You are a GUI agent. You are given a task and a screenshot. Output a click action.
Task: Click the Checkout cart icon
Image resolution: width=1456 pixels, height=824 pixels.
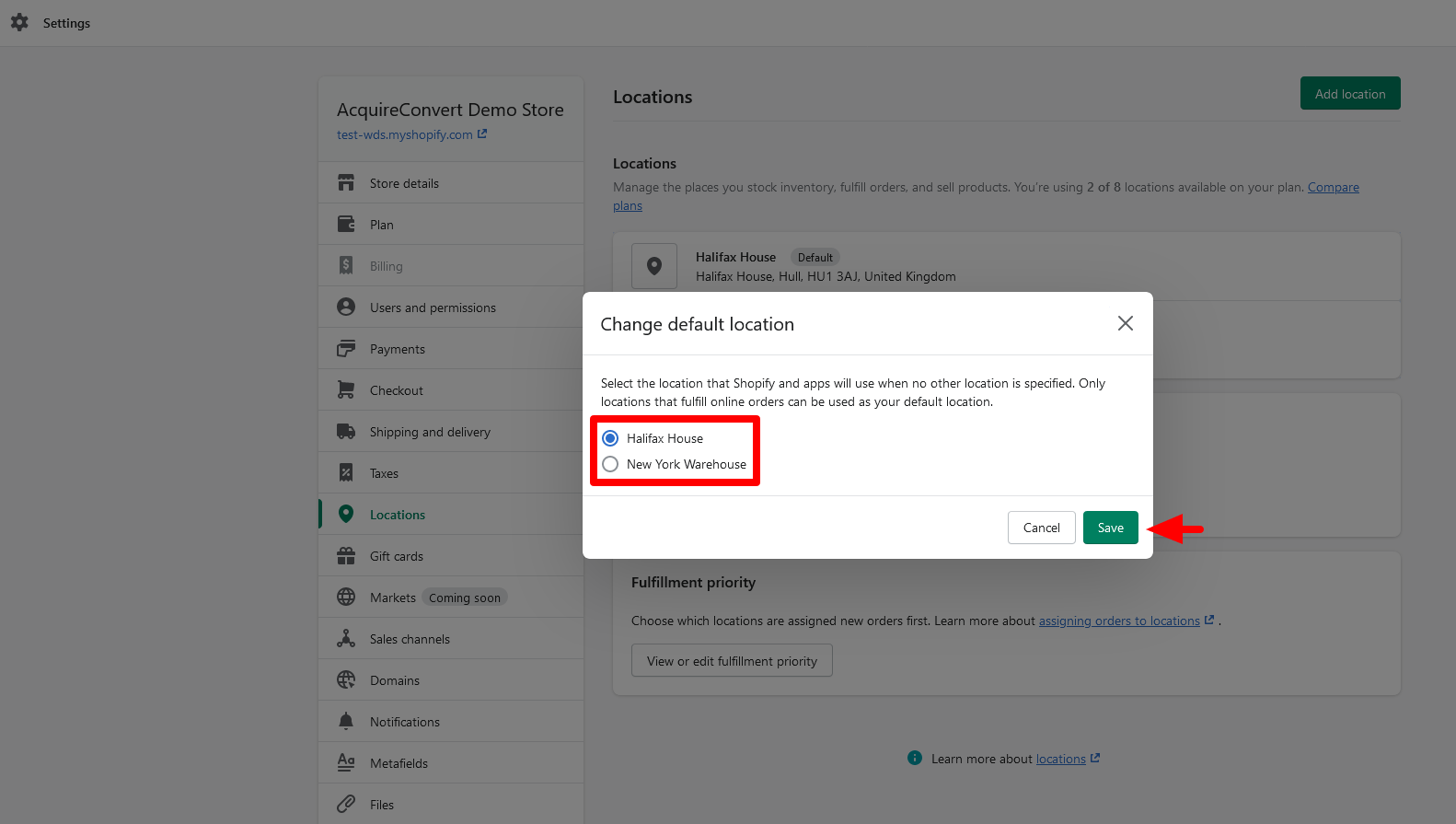(346, 390)
